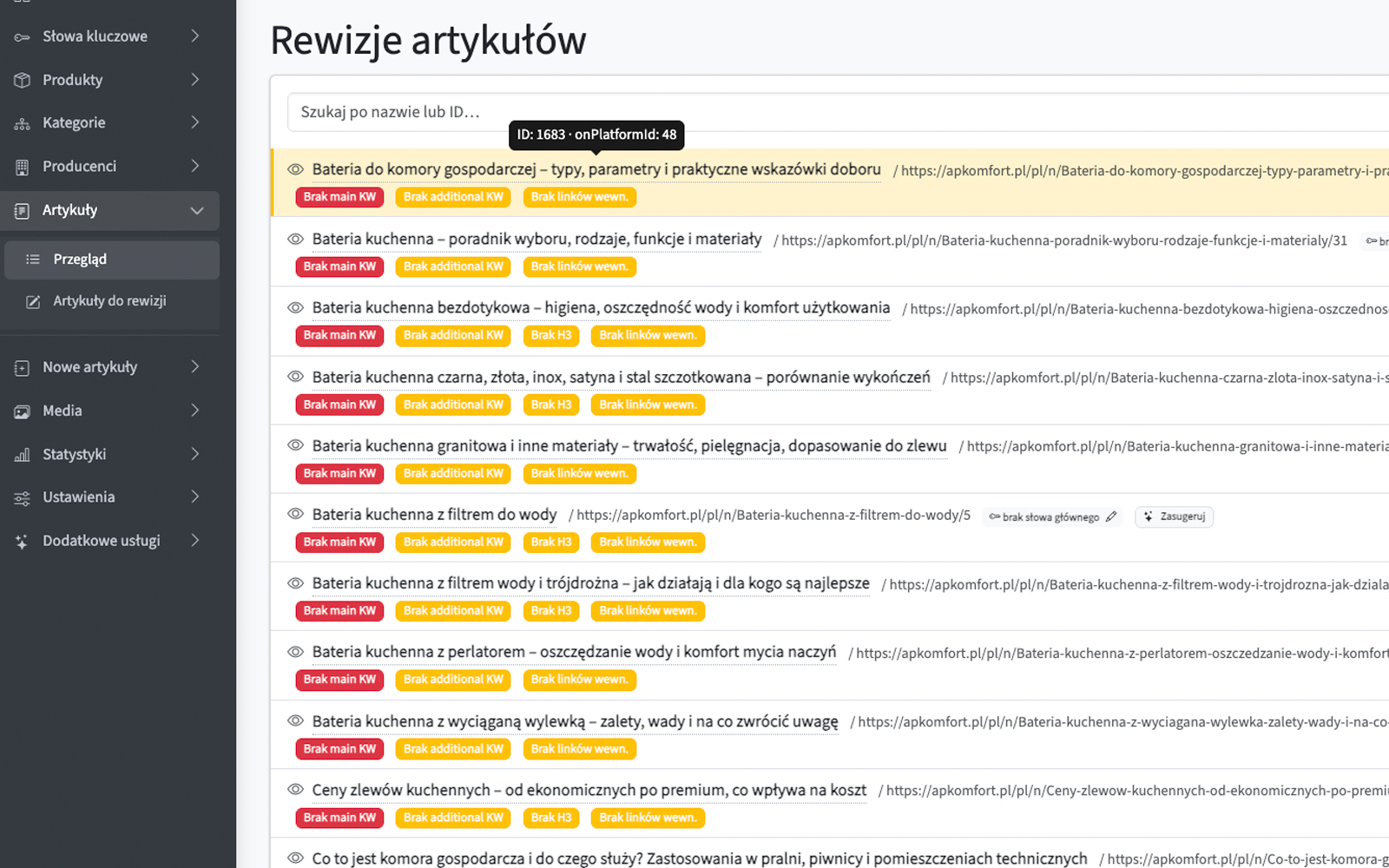The width and height of the screenshot is (1389, 868).
Task: Click brak słowa głównego label
Action: [1050, 517]
